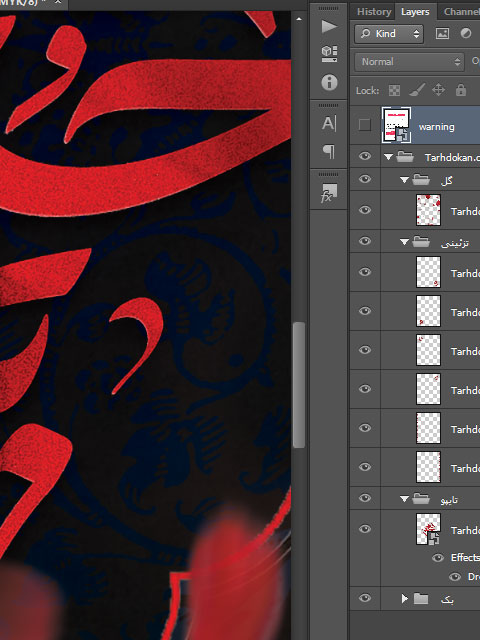
Task: Open the Kind filter dropdown
Action: [389, 33]
